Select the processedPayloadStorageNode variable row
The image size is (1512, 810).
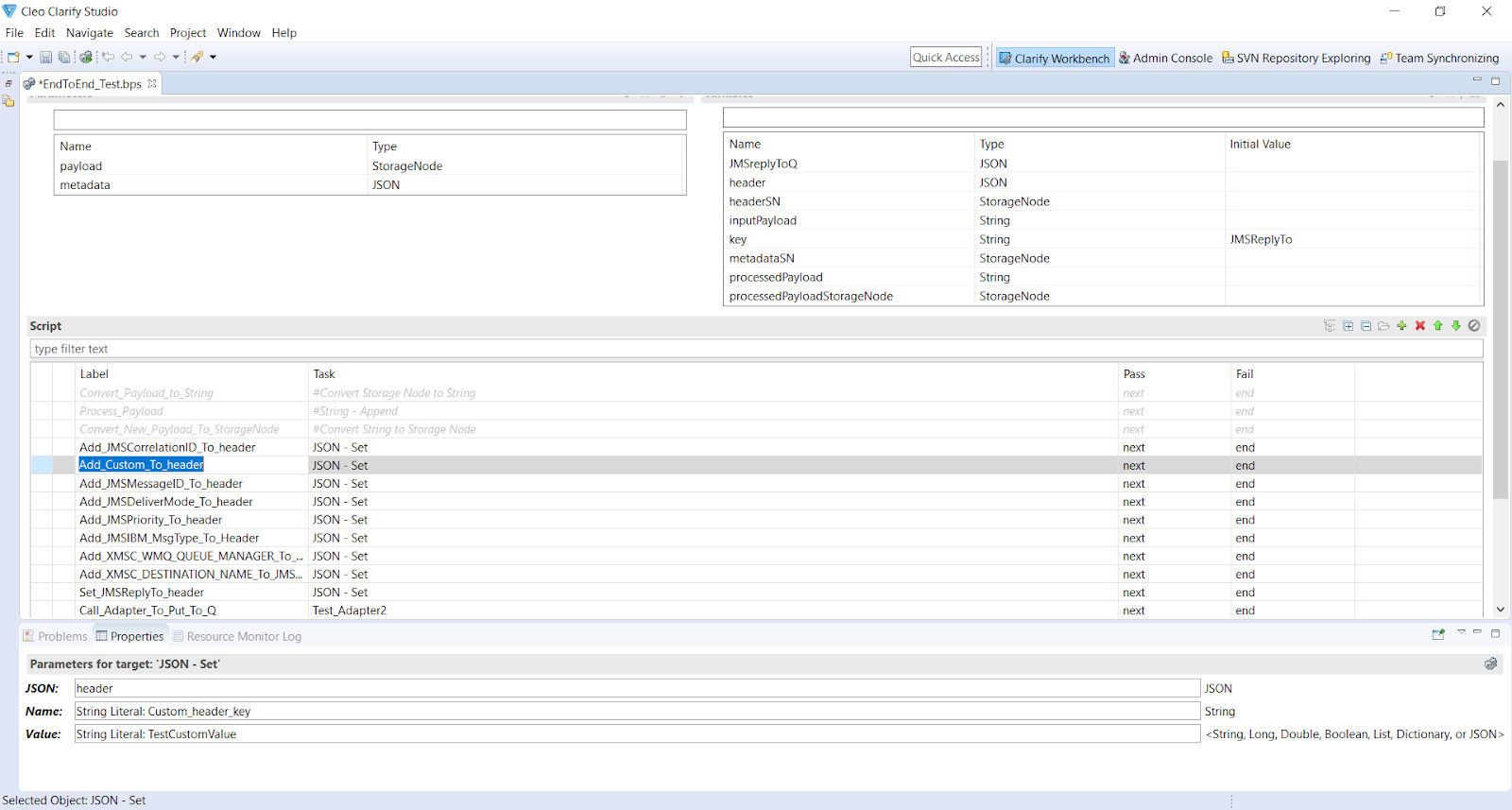pyautogui.click(x=1103, y=296)
